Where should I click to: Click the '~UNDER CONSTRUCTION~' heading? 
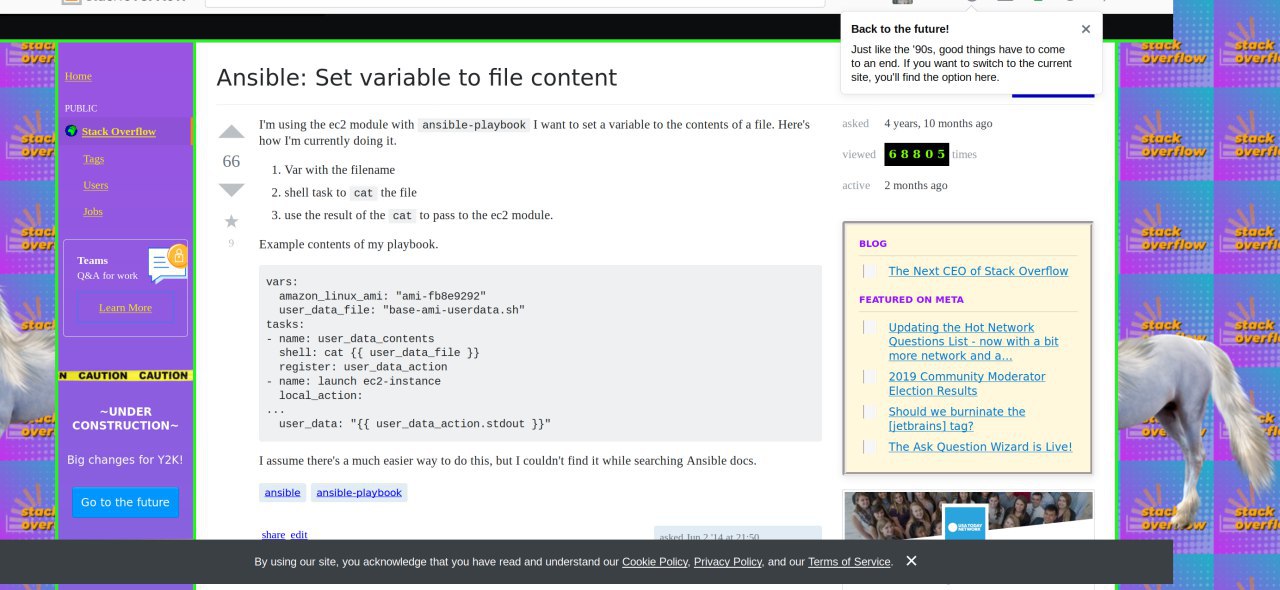point(125,418)
